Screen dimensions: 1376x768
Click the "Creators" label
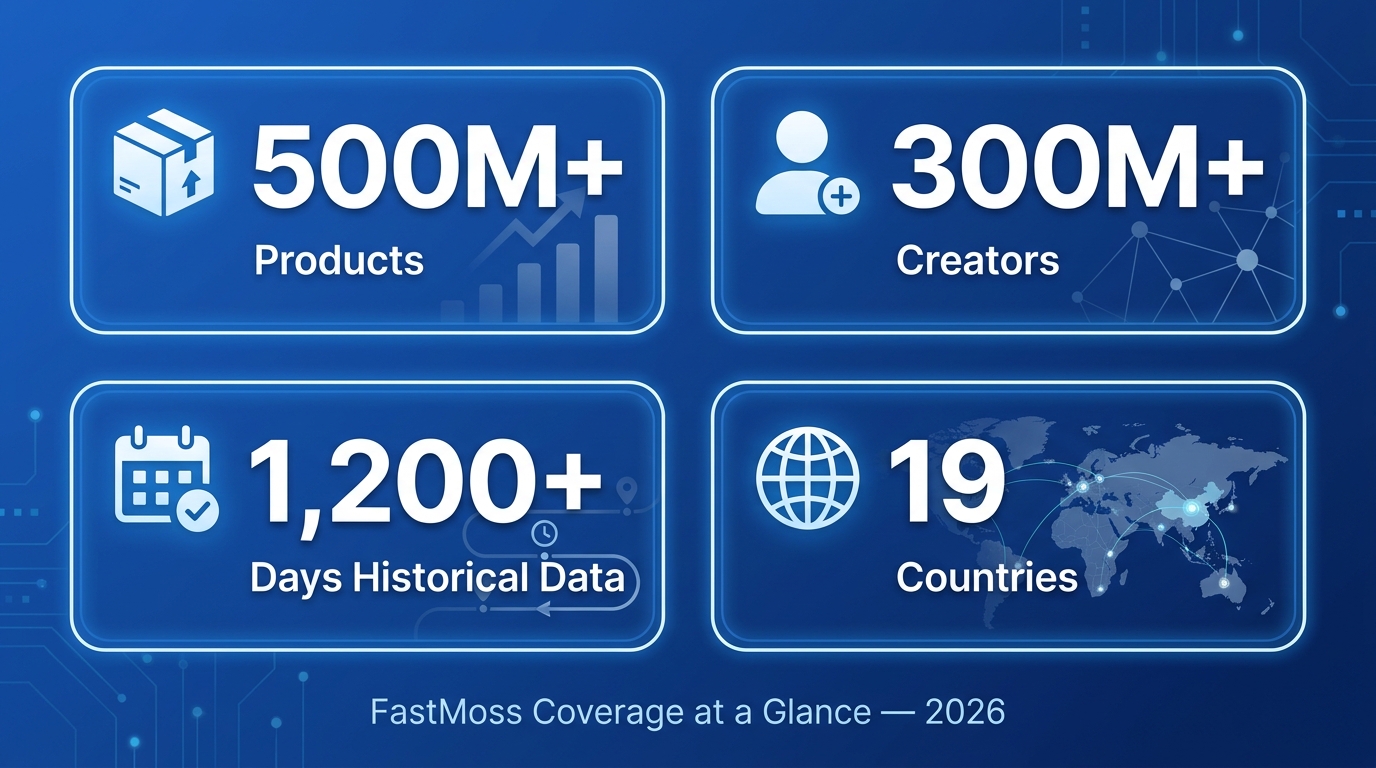[978, 261]
